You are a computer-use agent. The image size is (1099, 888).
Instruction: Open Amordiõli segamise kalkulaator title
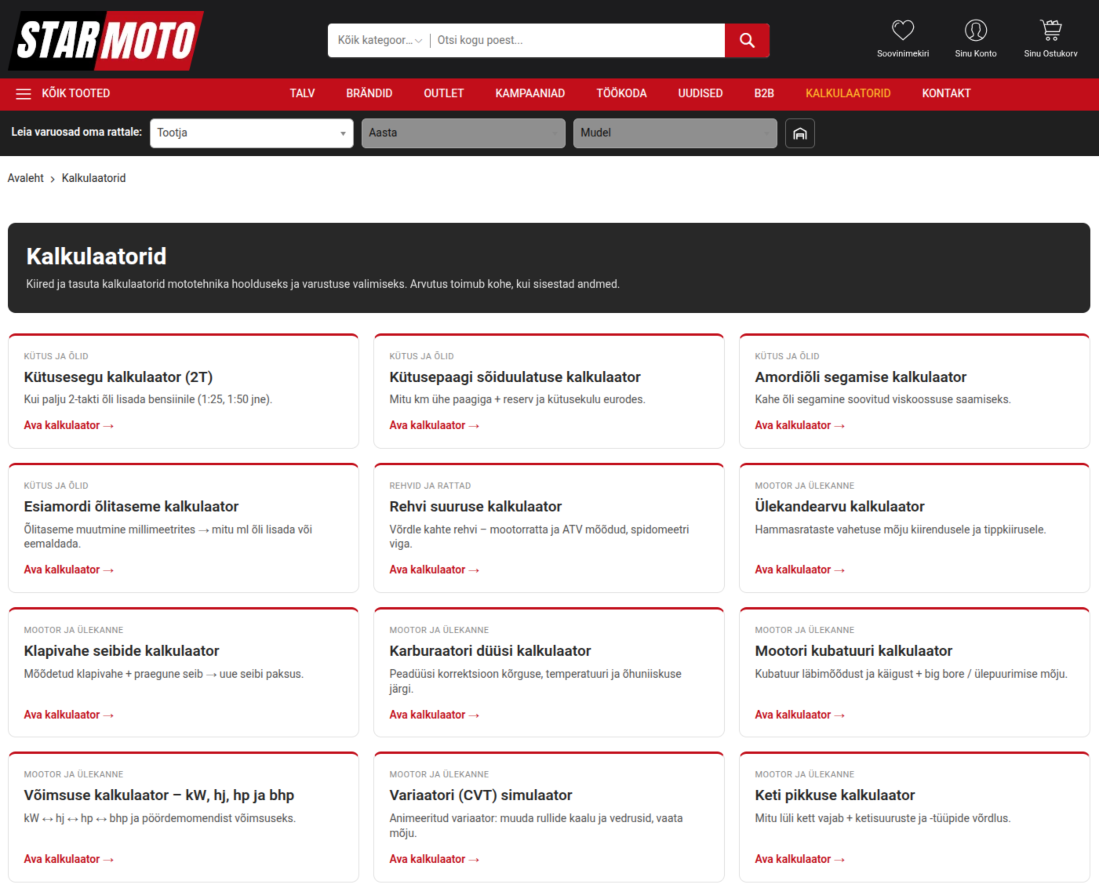(861, 377)
